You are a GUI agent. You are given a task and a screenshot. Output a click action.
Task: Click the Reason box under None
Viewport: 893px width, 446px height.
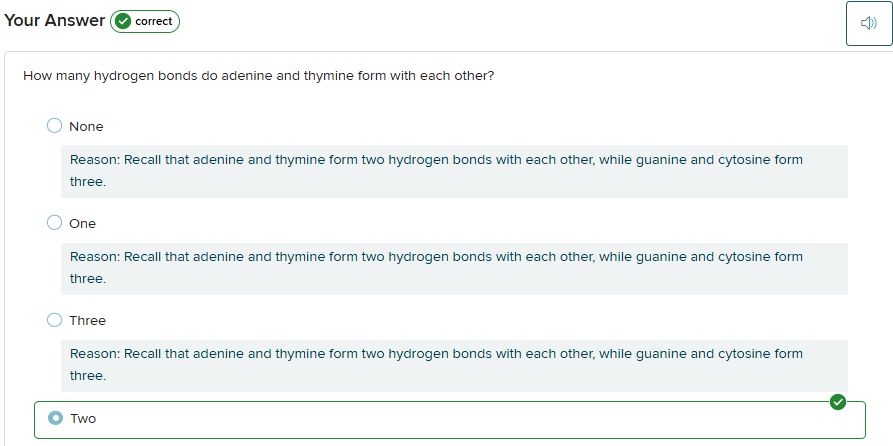tap(454, 171)
